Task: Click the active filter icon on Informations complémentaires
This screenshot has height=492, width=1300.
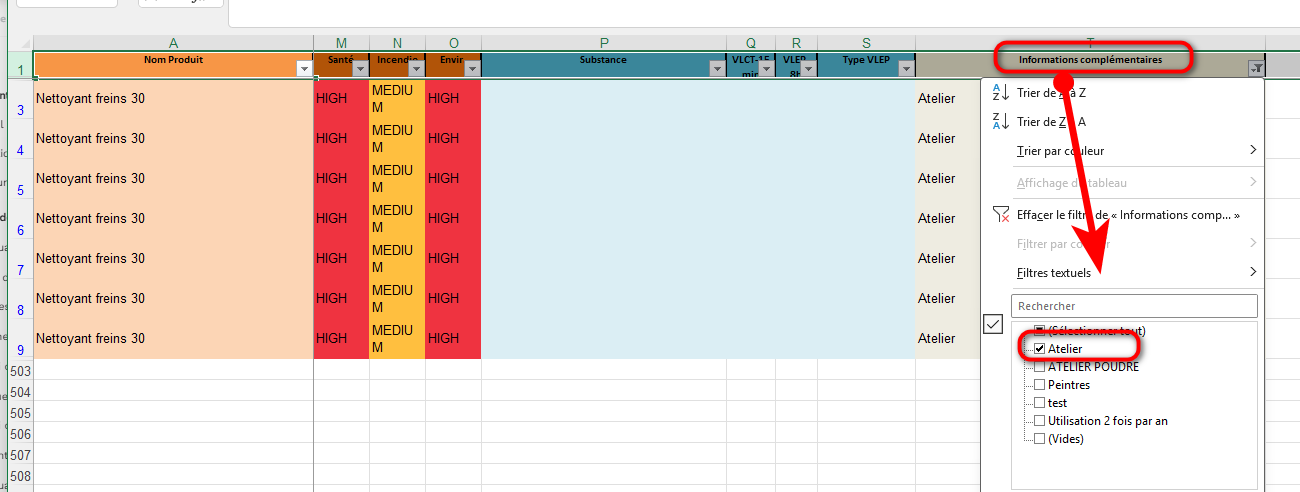Action: pos(1256,68)
